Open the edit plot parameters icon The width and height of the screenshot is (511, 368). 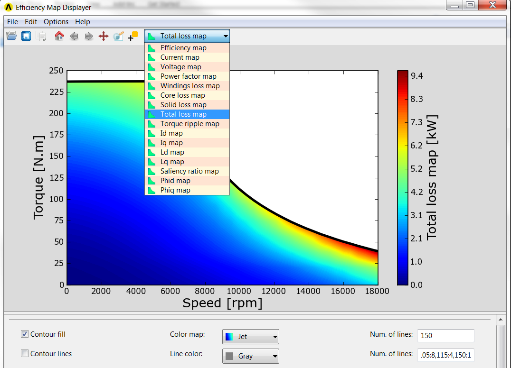(x=118, y=36)
